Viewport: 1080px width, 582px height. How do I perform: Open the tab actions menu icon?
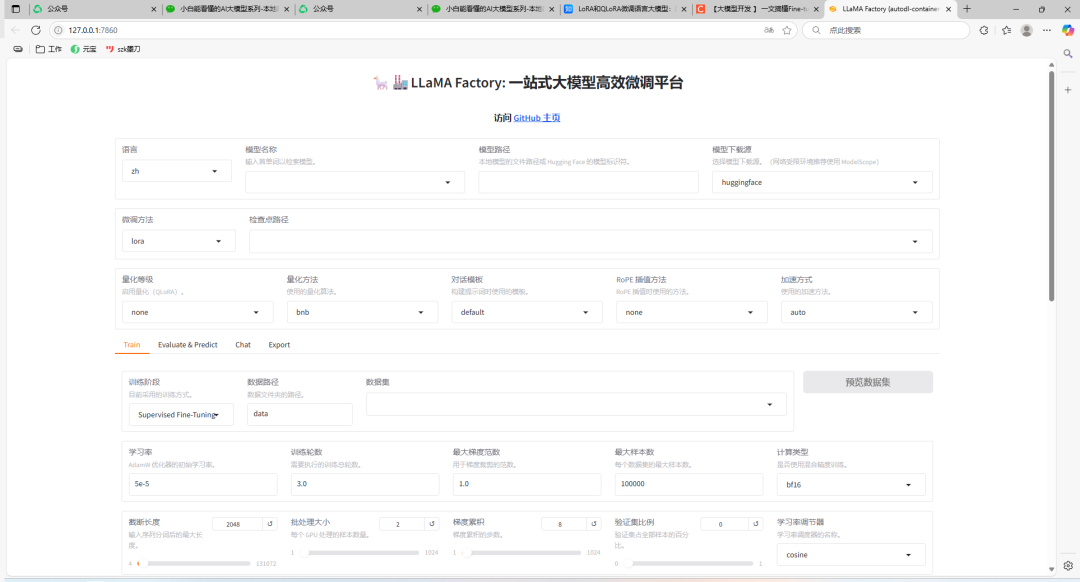16,9
